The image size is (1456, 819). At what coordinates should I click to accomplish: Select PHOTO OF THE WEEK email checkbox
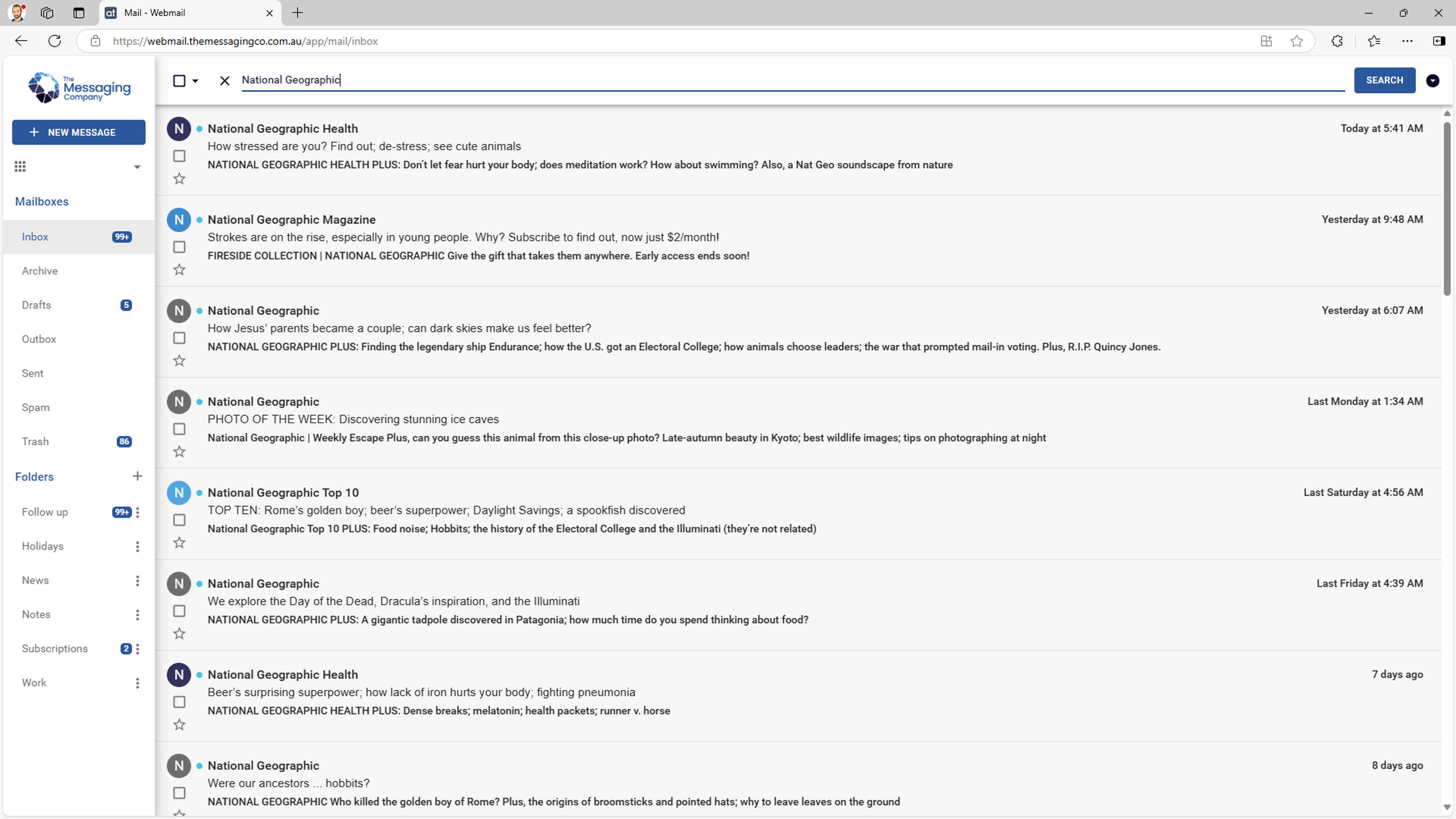[179, 429]
